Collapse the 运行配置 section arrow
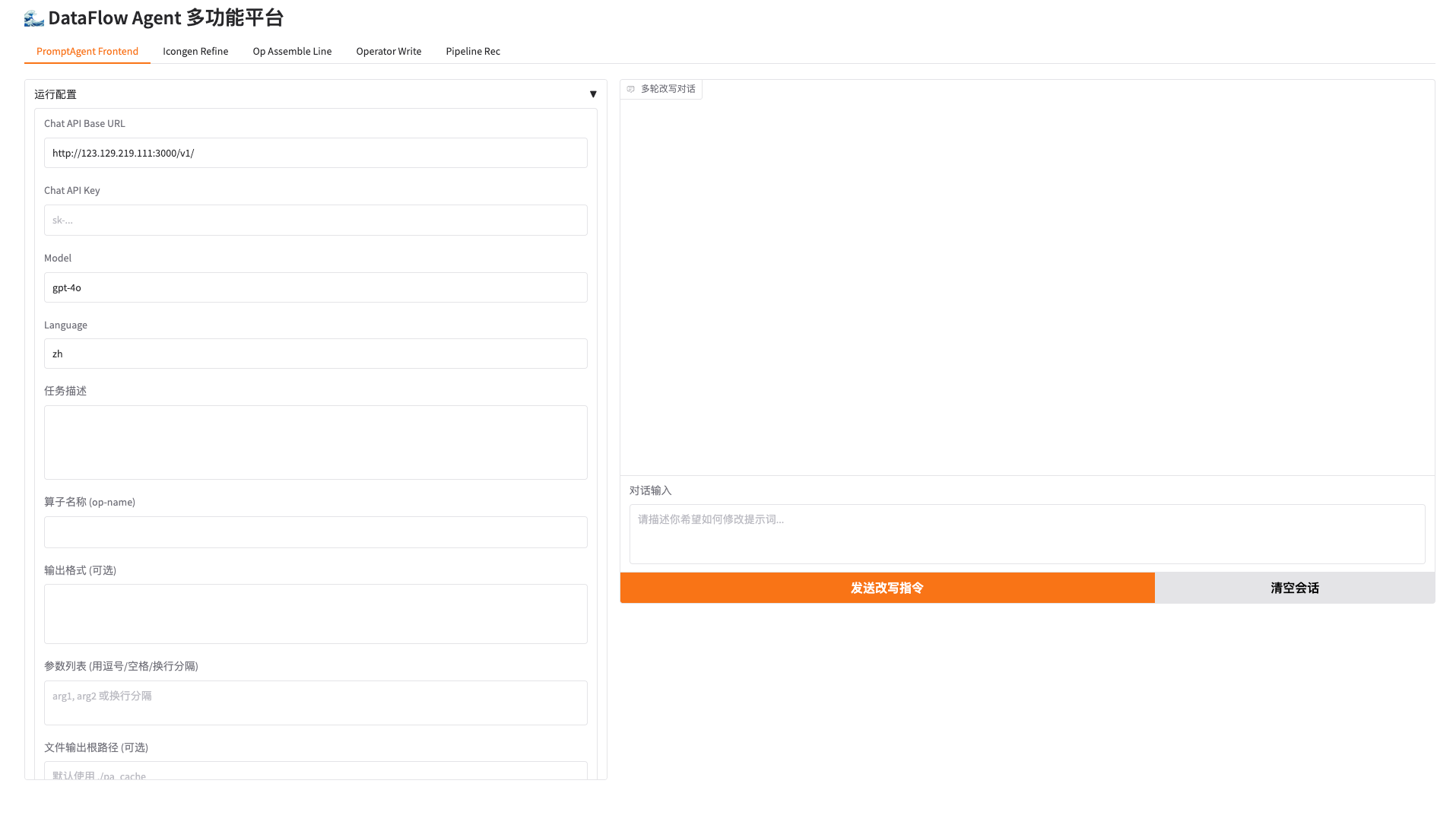 (593, 94)
